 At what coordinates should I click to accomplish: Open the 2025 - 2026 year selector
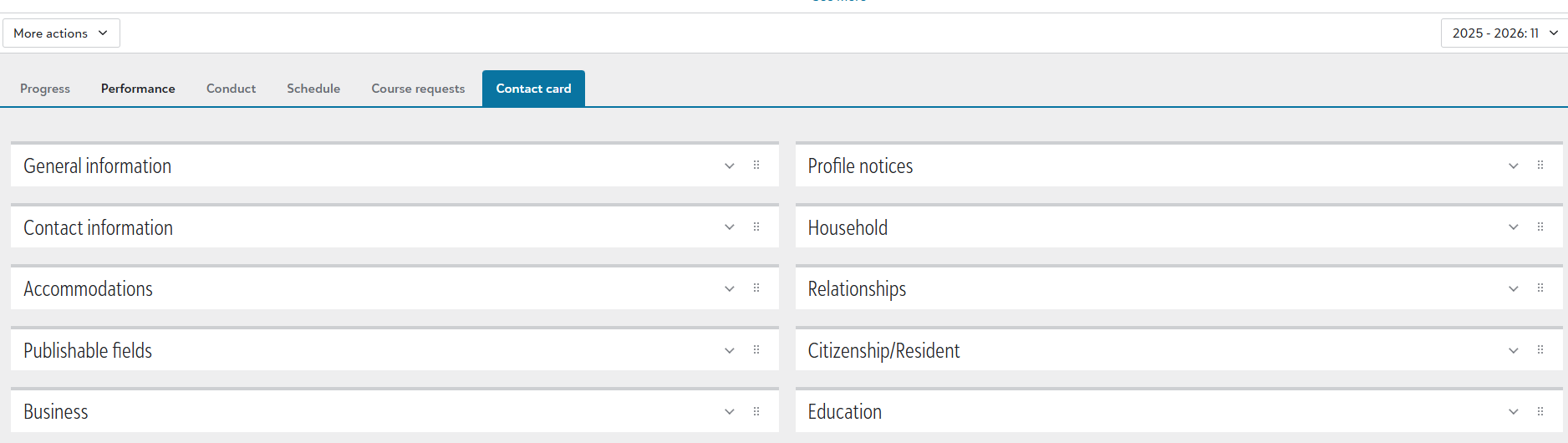(x=1504, y=33)
